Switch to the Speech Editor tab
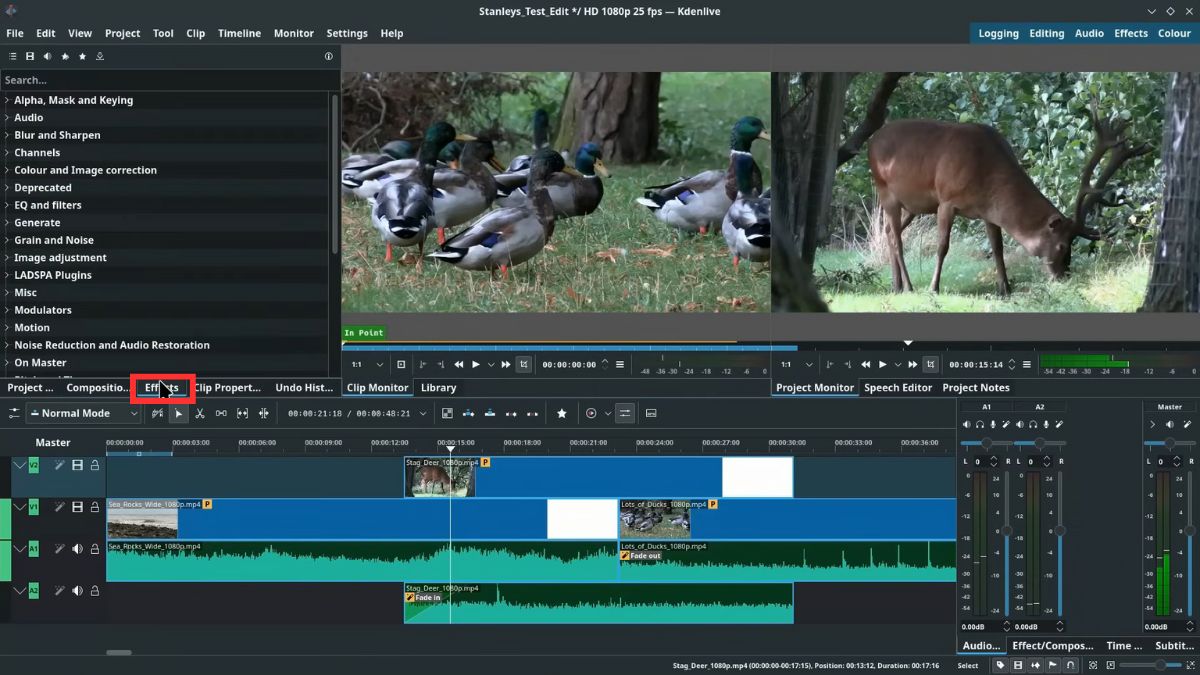This screenshot has width=1200, height=675. coord(898,388)
